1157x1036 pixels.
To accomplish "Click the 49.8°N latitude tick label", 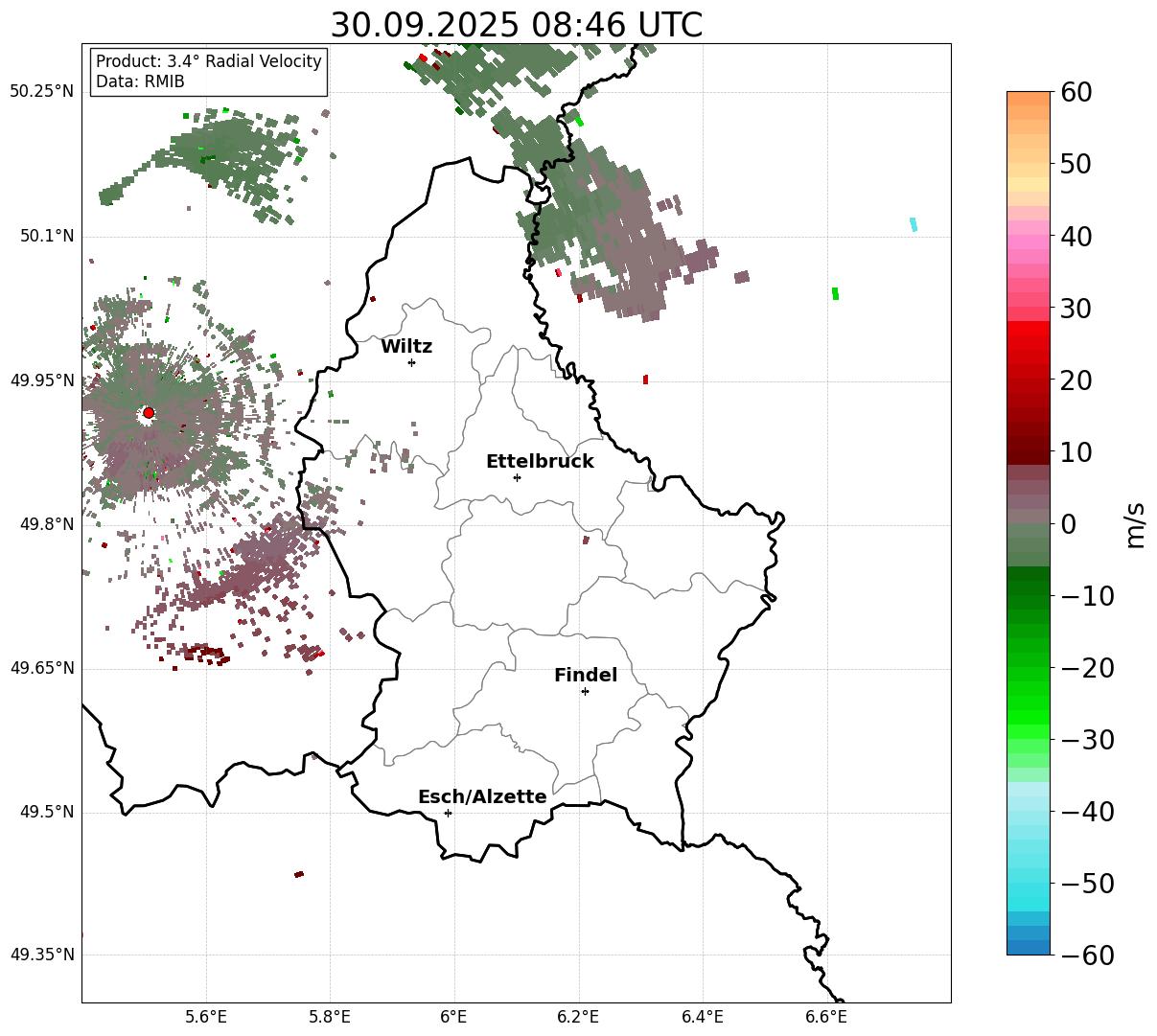I will [46, 524].
